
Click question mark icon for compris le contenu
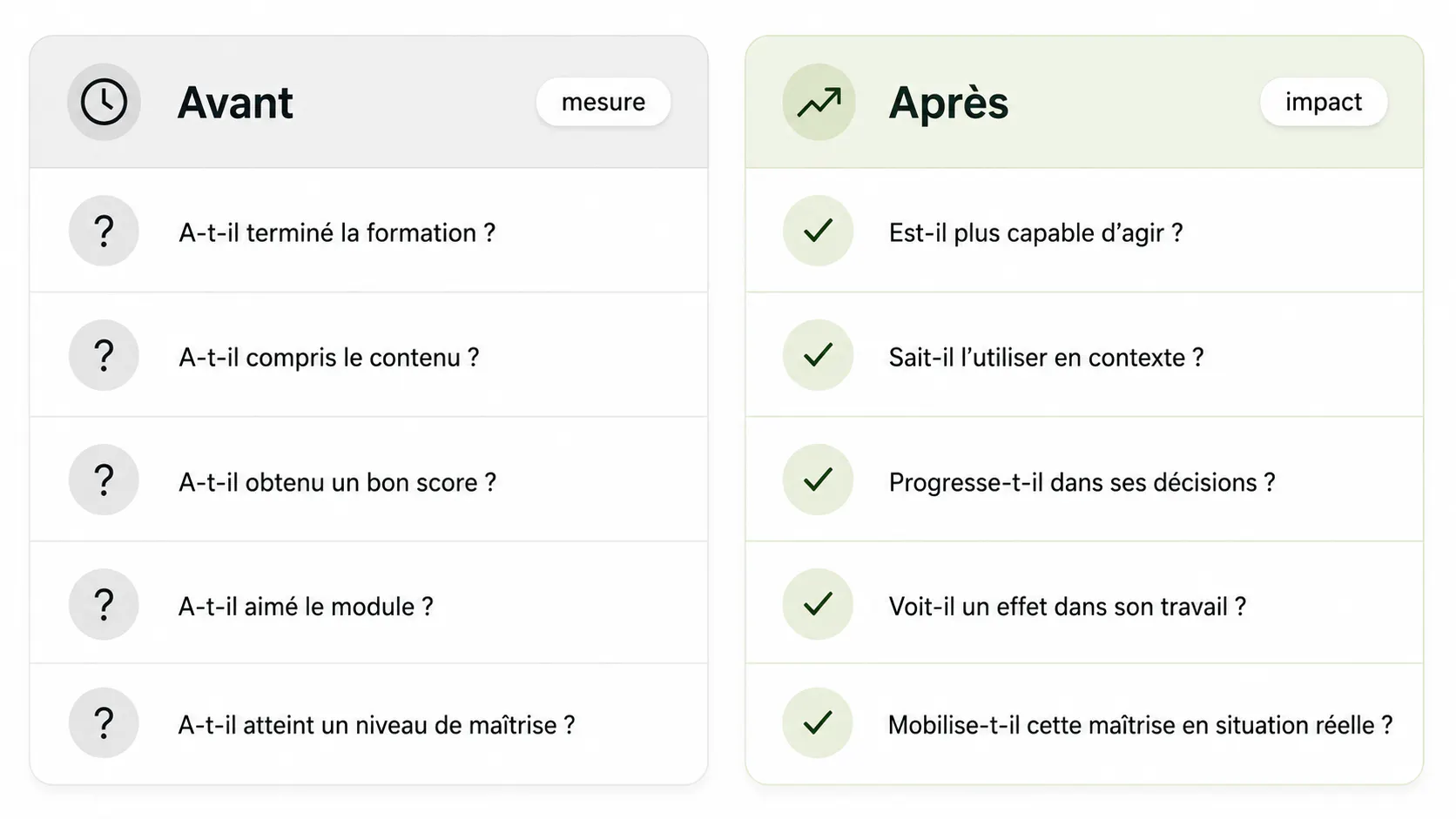tap(104, 355)
